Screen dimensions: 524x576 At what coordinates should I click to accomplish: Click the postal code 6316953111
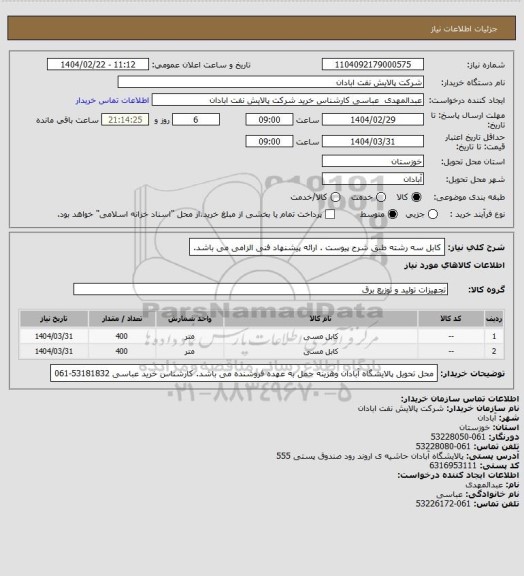453,465
